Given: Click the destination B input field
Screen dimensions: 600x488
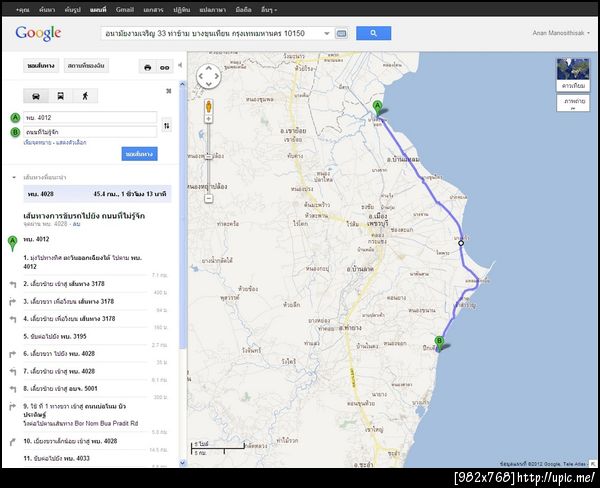Looking at the screenshot, I should click(90, 132).
